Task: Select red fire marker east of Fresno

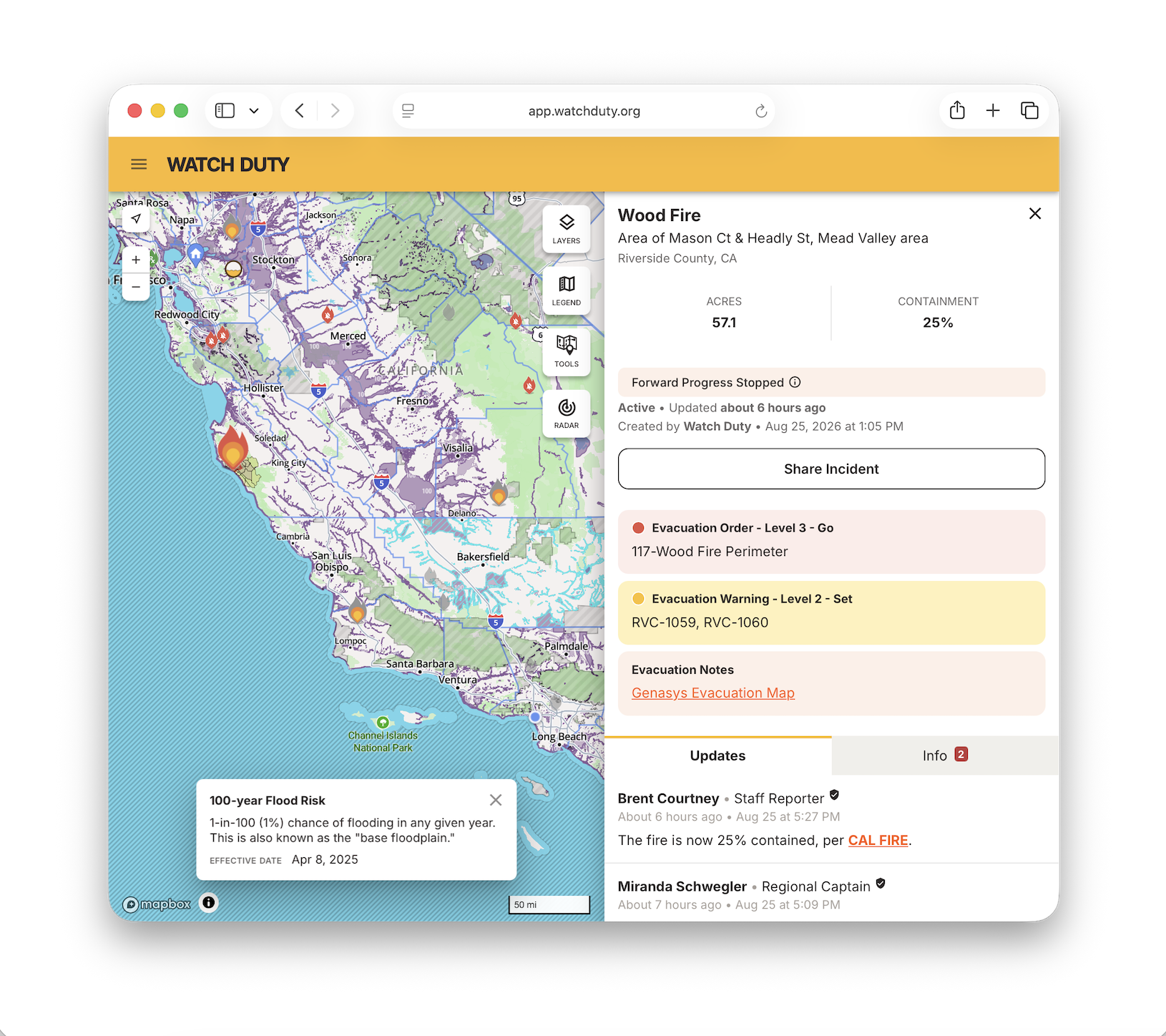Action: click(529, 385)
